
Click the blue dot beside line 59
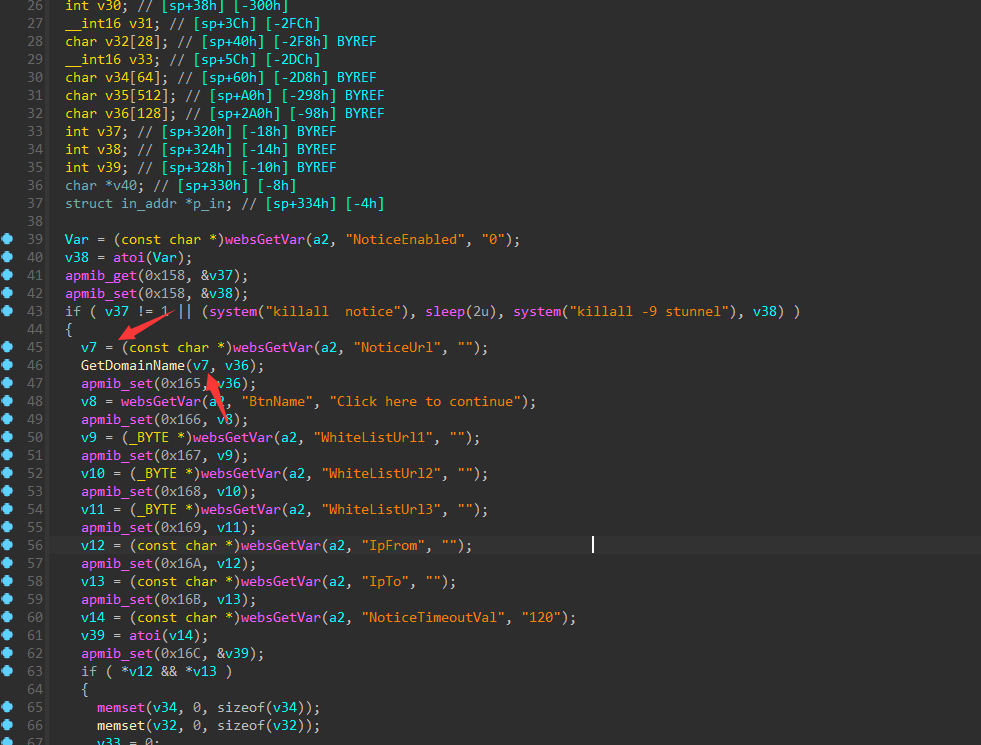(7, 599)
